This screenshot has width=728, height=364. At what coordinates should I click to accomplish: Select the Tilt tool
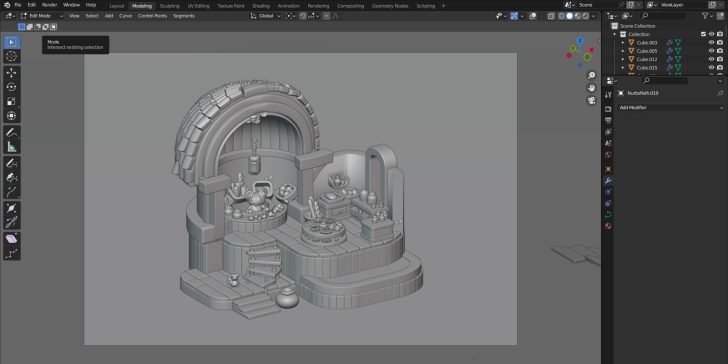click(12, 222)
